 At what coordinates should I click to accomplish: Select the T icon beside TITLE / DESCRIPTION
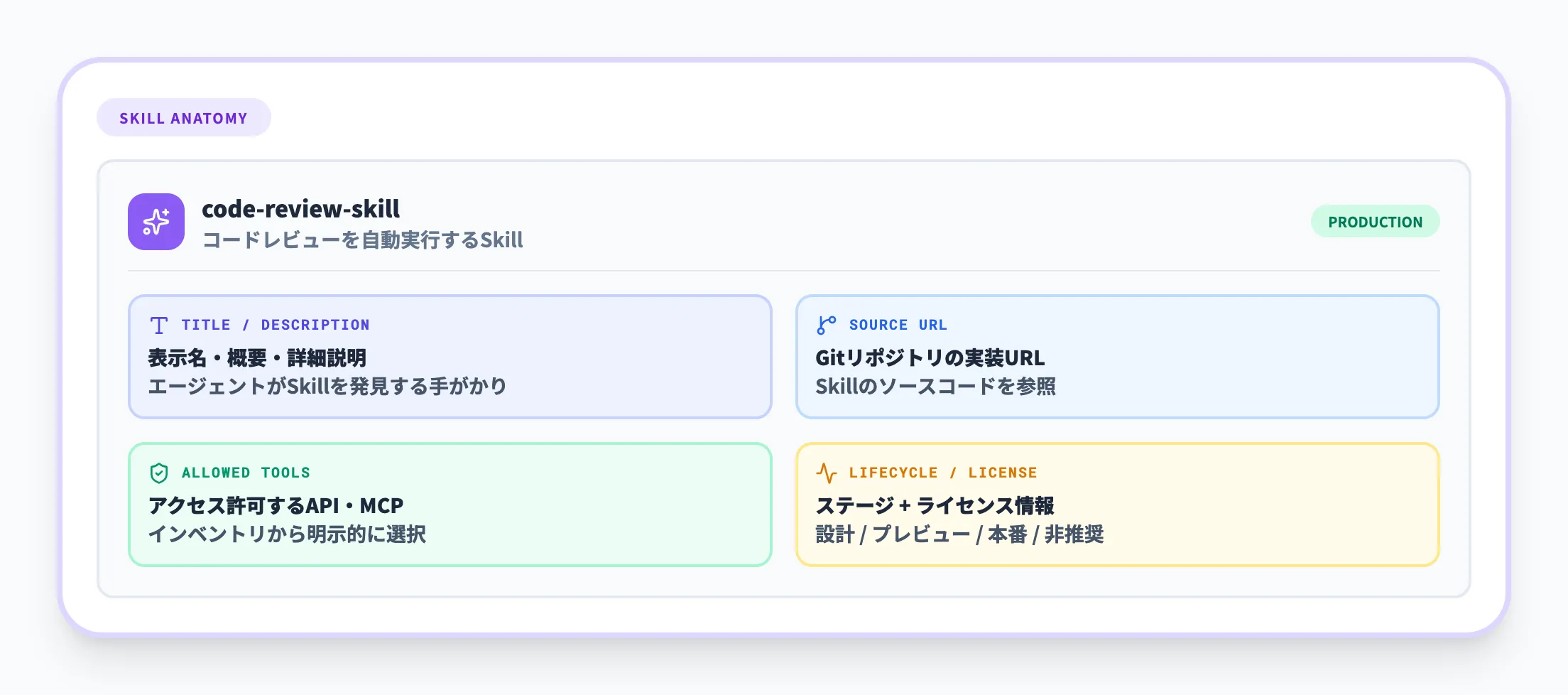pos(158,325)
